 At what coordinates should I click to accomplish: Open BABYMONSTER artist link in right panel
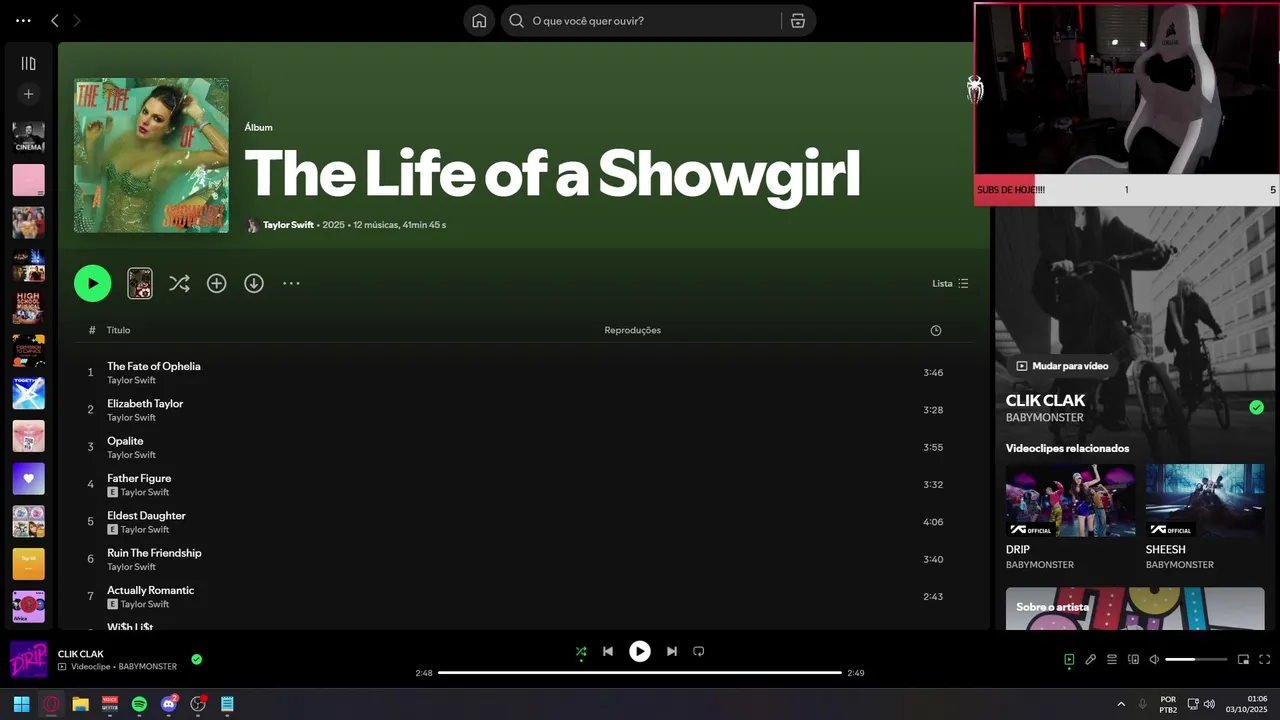(1044, 418)
